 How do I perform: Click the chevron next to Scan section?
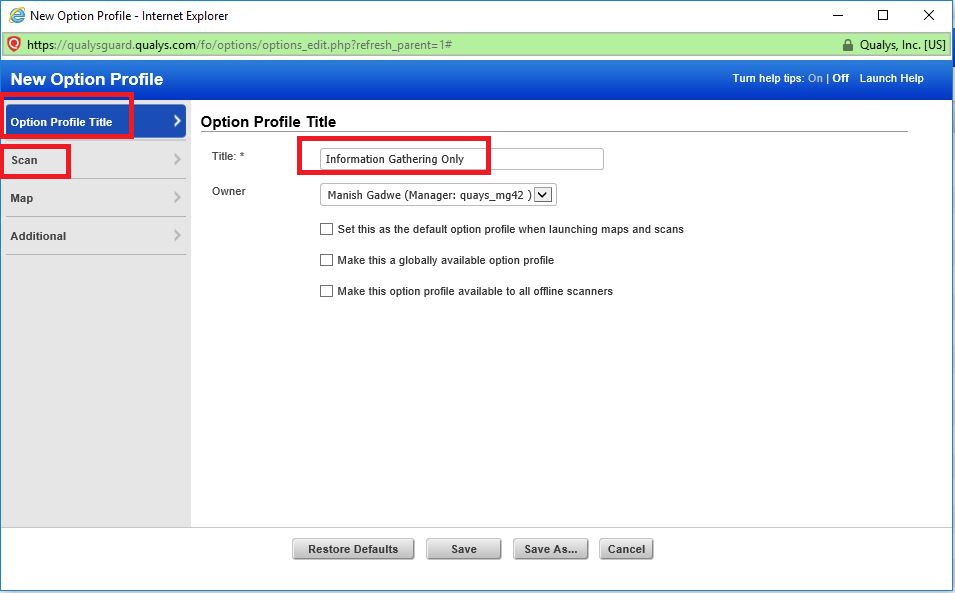(176, 160)
